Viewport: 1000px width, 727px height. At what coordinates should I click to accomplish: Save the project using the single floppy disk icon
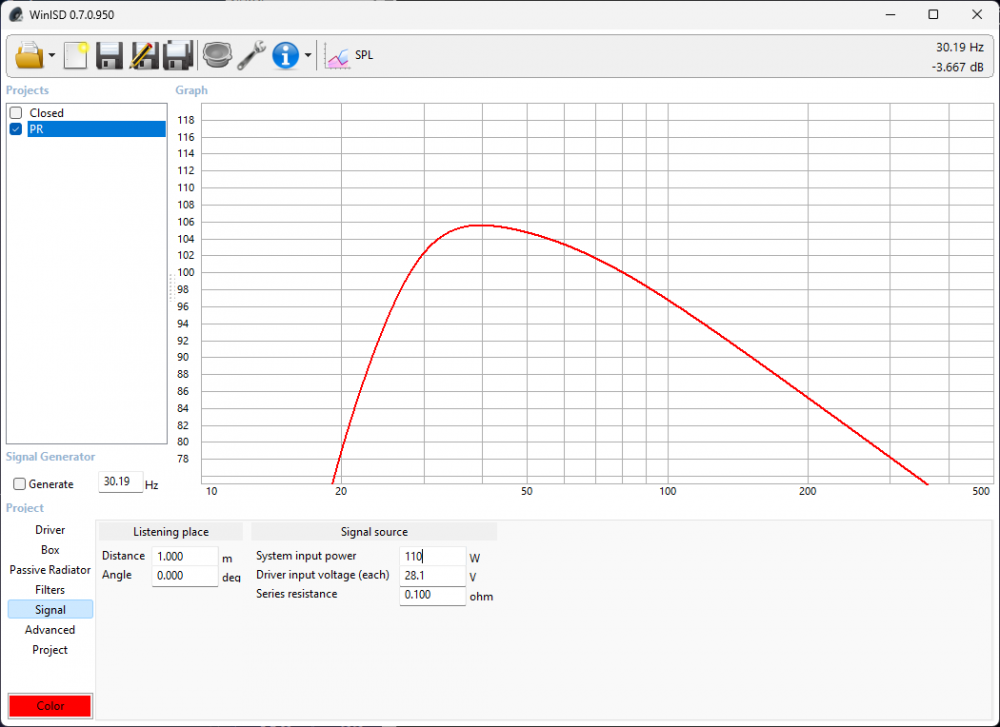[x=109, y=55]
